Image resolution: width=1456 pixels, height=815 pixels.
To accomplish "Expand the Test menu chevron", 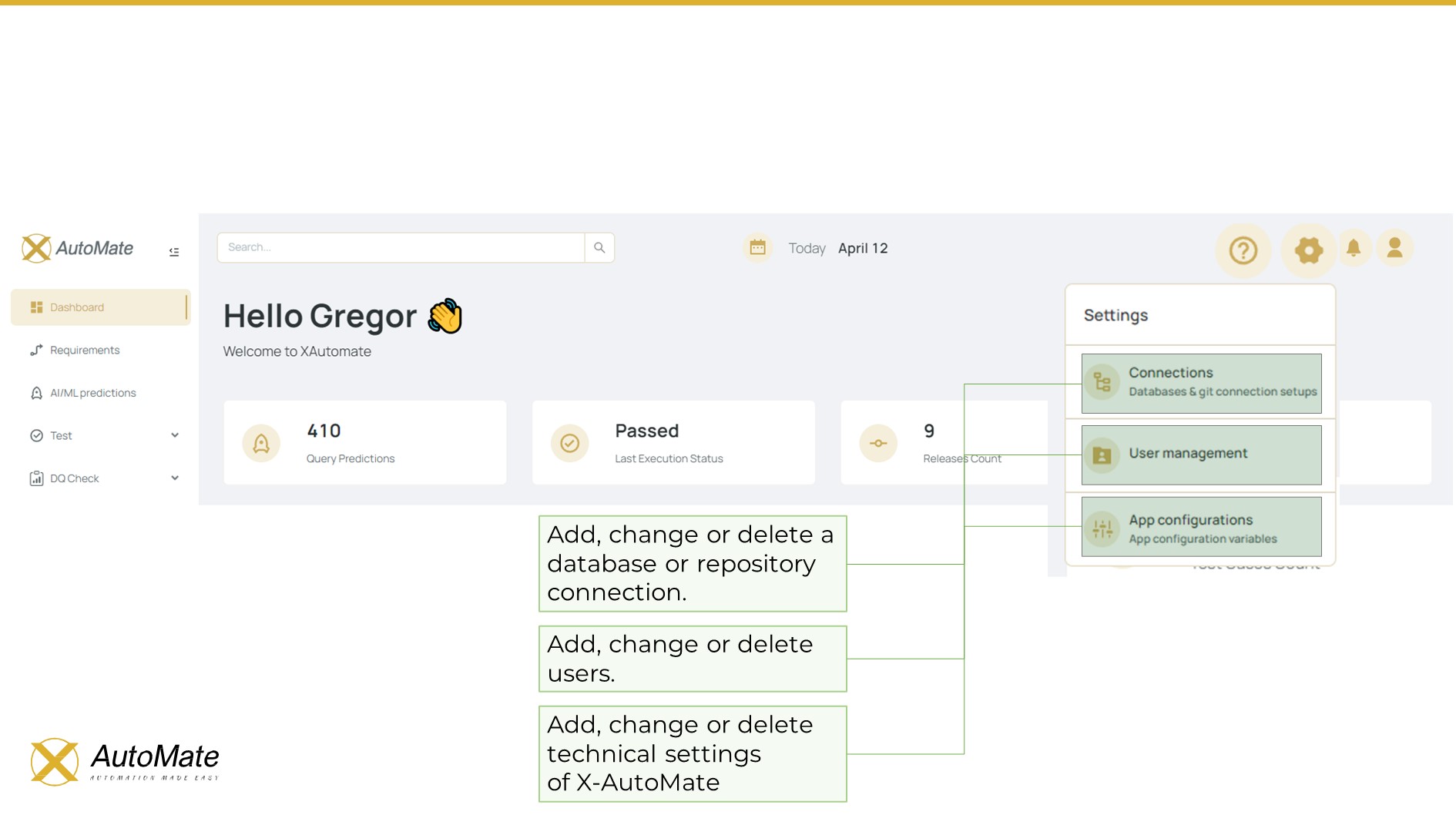I will [x=175, y=435].
